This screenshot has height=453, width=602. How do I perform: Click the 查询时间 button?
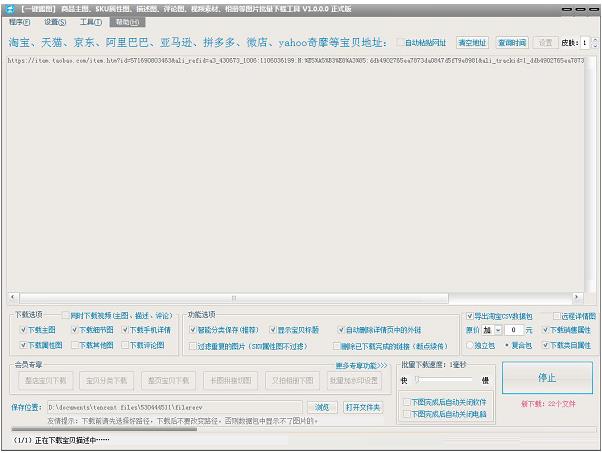511,43
